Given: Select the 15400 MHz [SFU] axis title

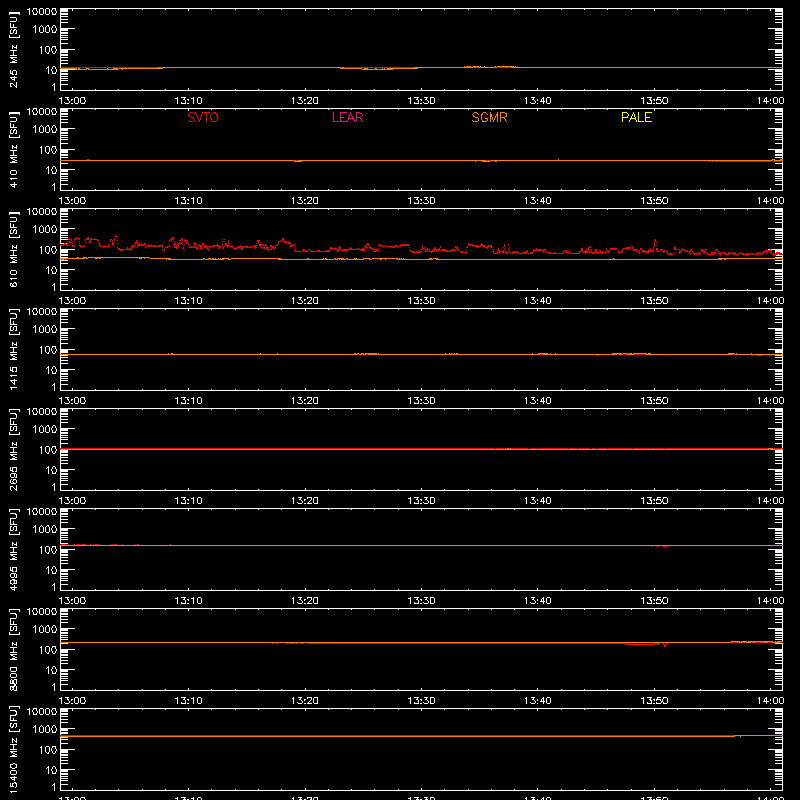Looking at the screenshot, I should [x=14, y=749].
